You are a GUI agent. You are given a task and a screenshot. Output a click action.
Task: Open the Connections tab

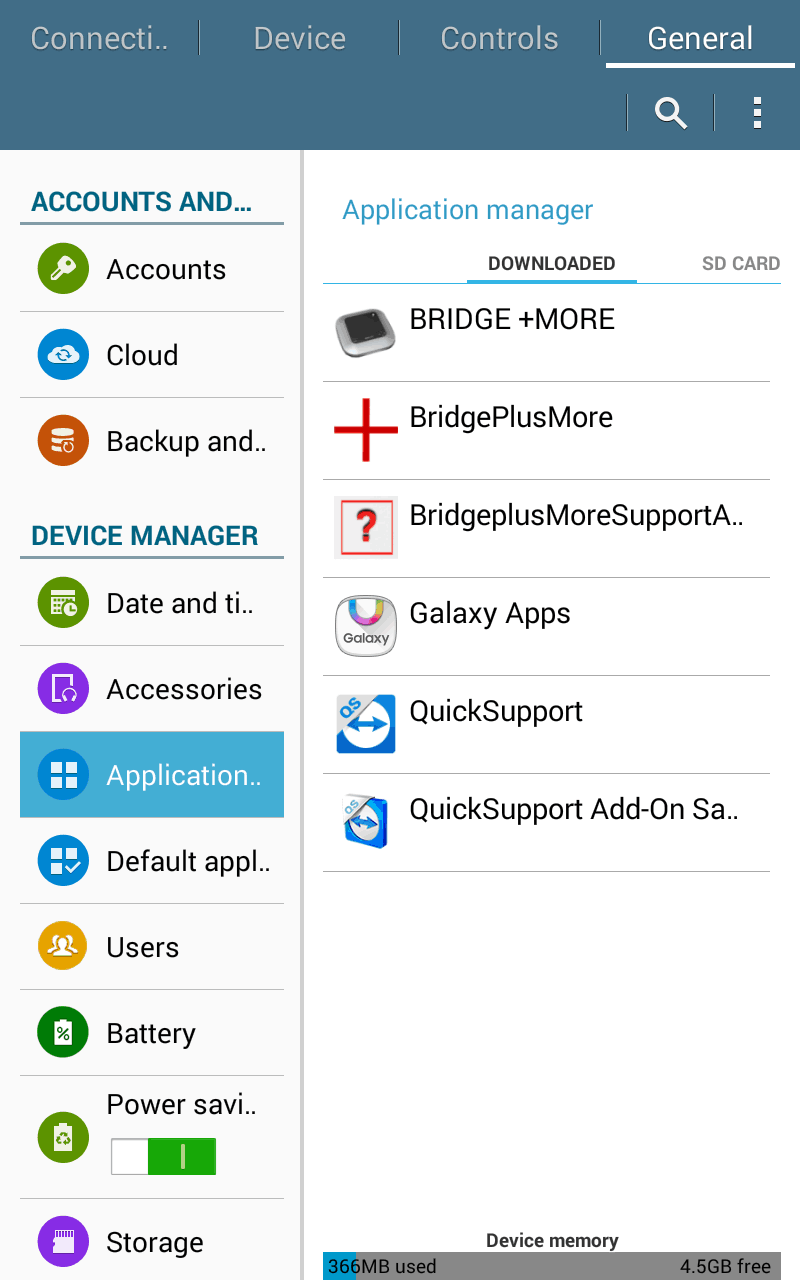pos(98,38)
